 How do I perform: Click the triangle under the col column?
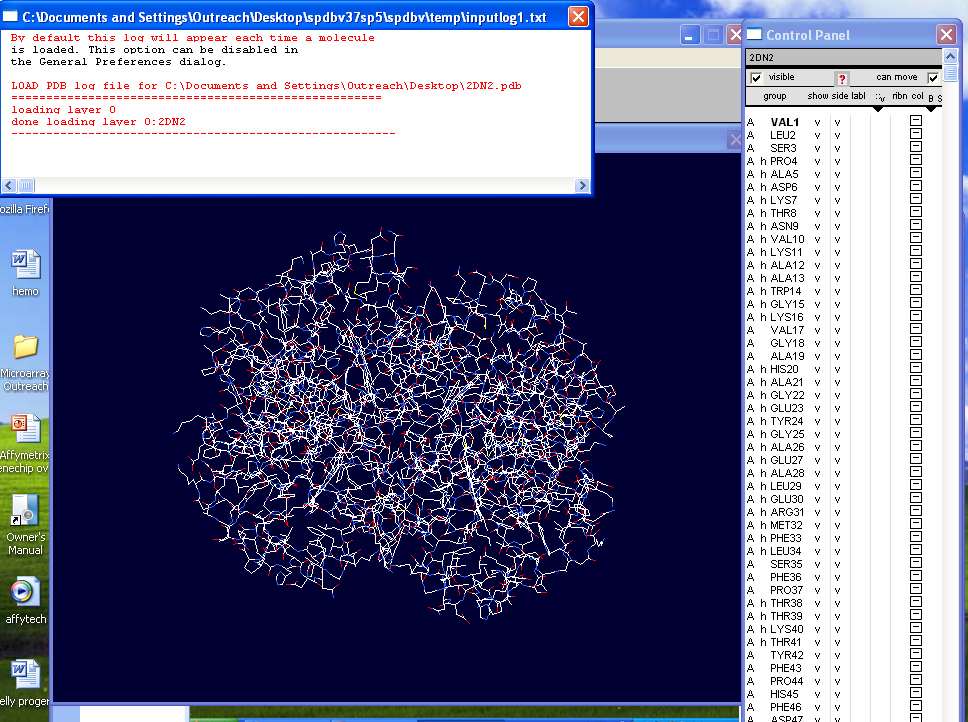(931, 108)
